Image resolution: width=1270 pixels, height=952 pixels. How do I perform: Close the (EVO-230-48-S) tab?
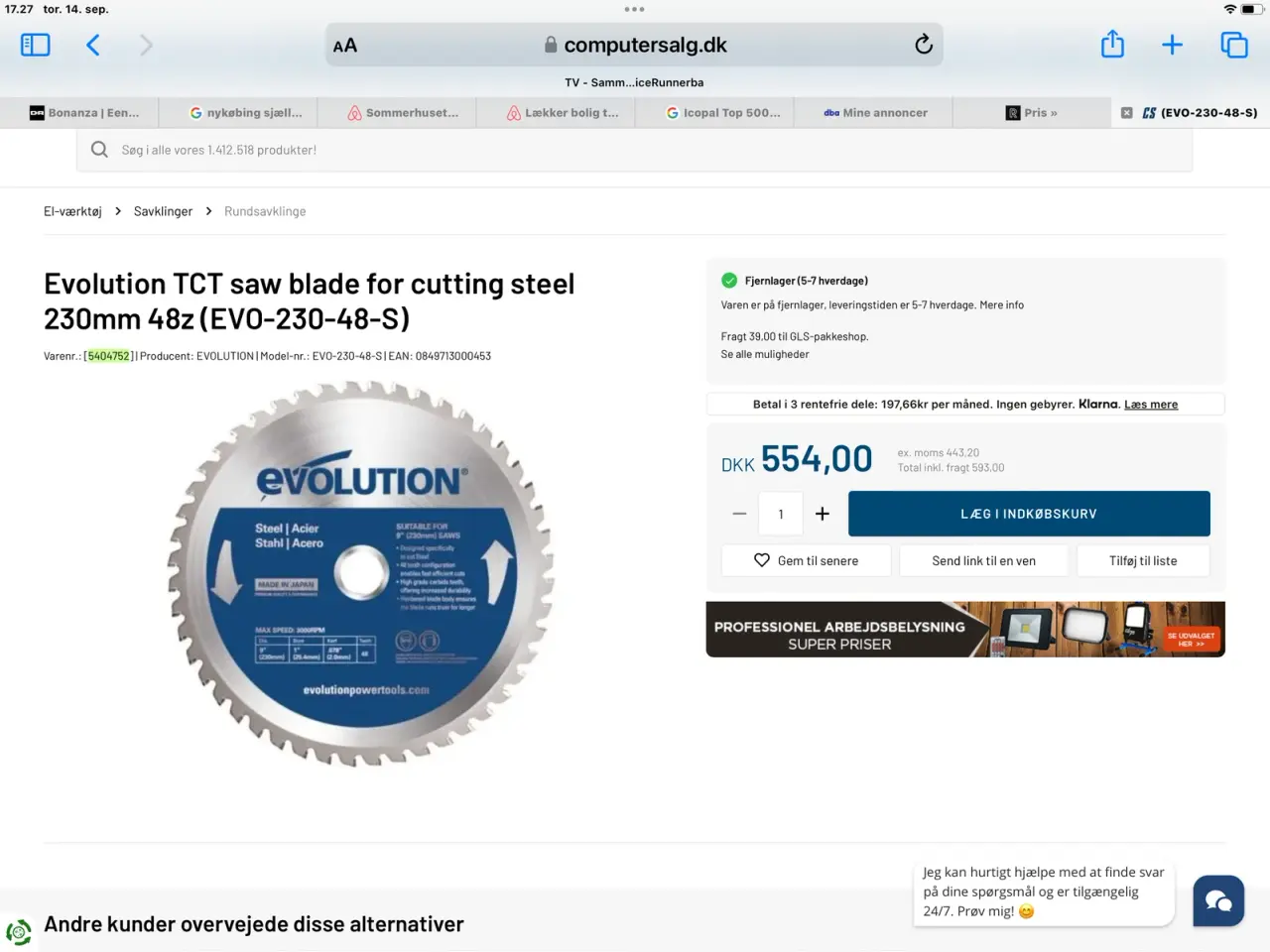[x=1127, y=113]
